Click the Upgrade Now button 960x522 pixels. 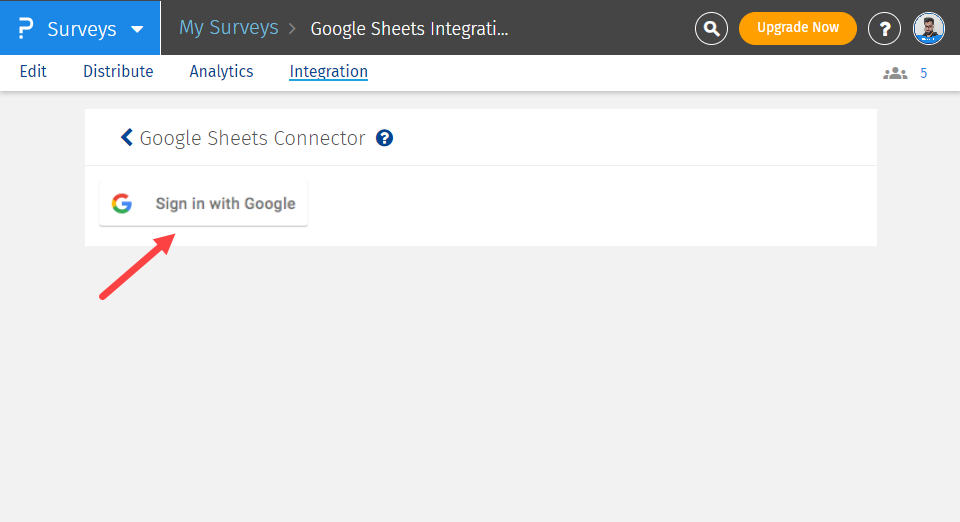pos(797,28)
